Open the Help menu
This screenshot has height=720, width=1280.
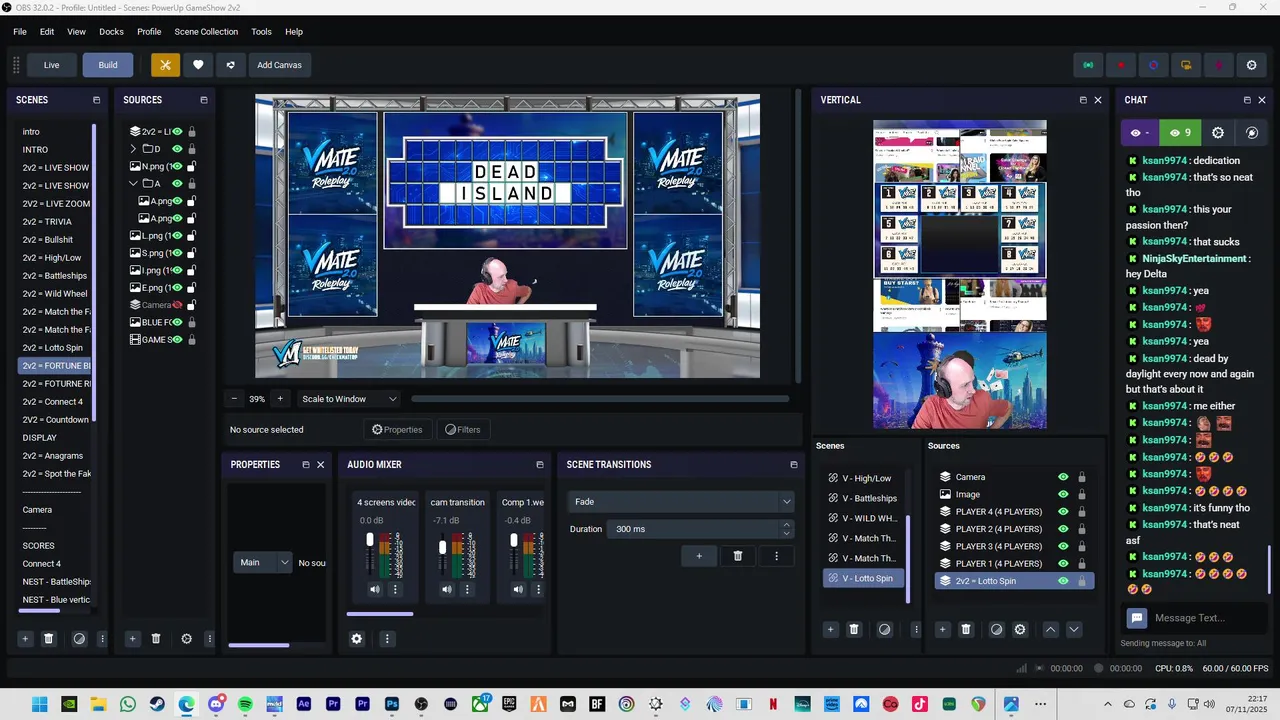coord(294,32)
